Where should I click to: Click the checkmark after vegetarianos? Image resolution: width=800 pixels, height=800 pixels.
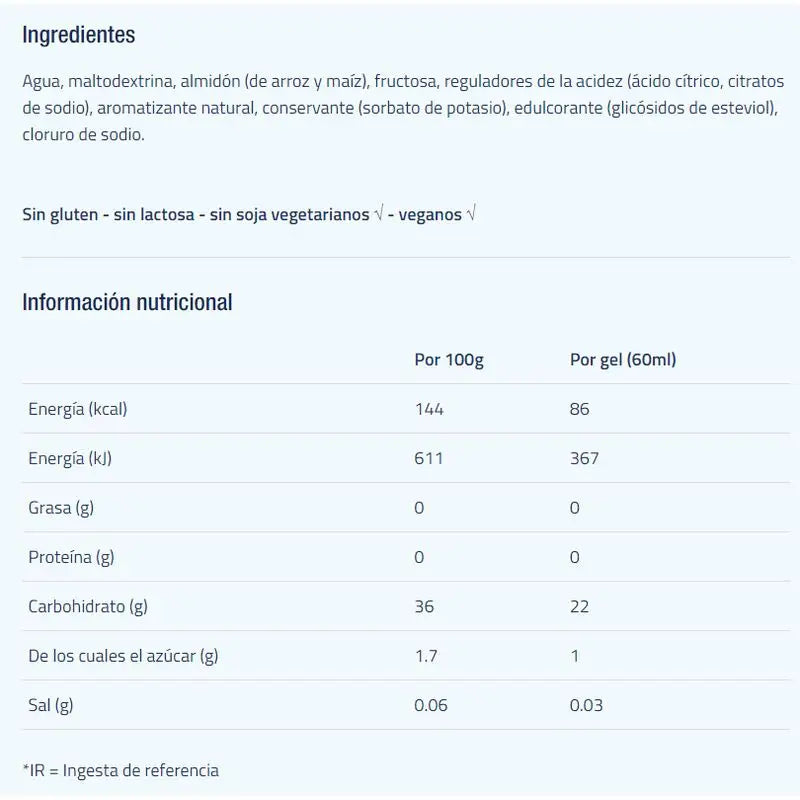click(x=379, y=215)
